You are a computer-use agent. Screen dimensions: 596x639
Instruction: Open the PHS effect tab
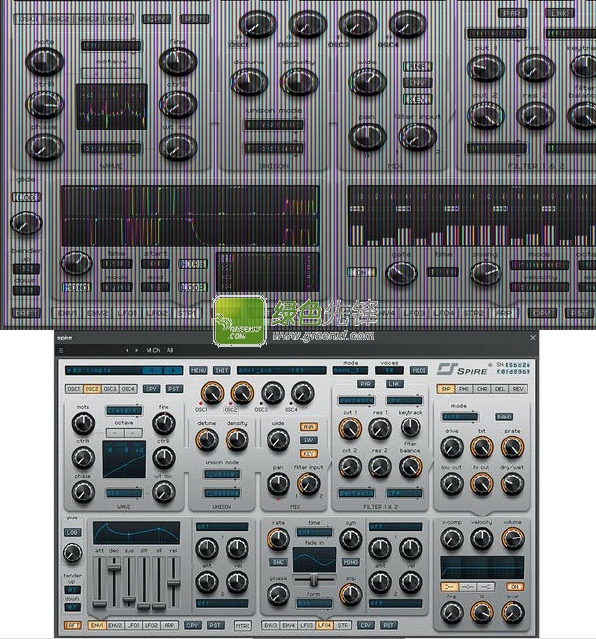tap(464, 389)
